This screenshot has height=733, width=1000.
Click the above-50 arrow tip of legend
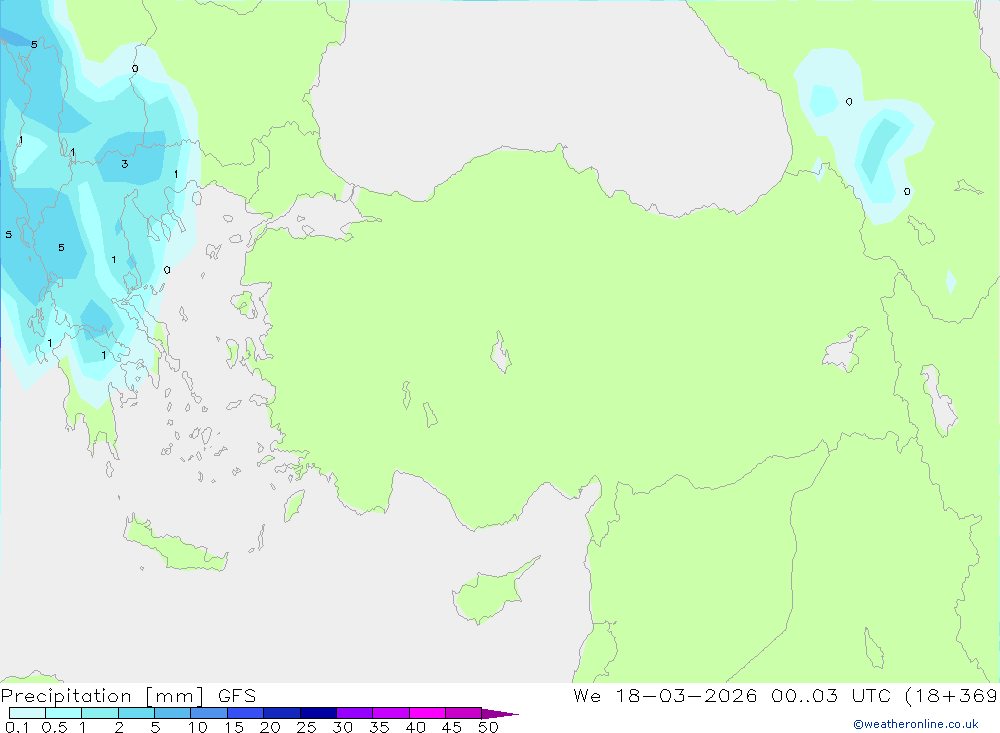pyautogui.click(x=500, y=713)
